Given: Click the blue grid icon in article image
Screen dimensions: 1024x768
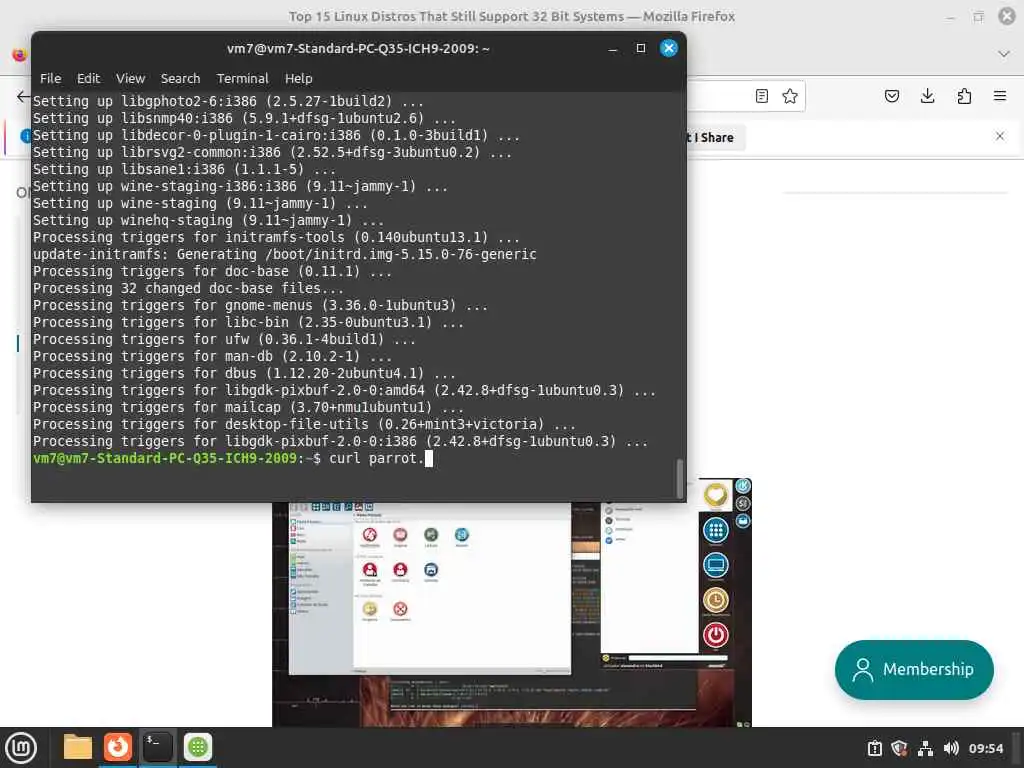Looking at the screenshot, I should pyautogui.click(x=716, y=530).
